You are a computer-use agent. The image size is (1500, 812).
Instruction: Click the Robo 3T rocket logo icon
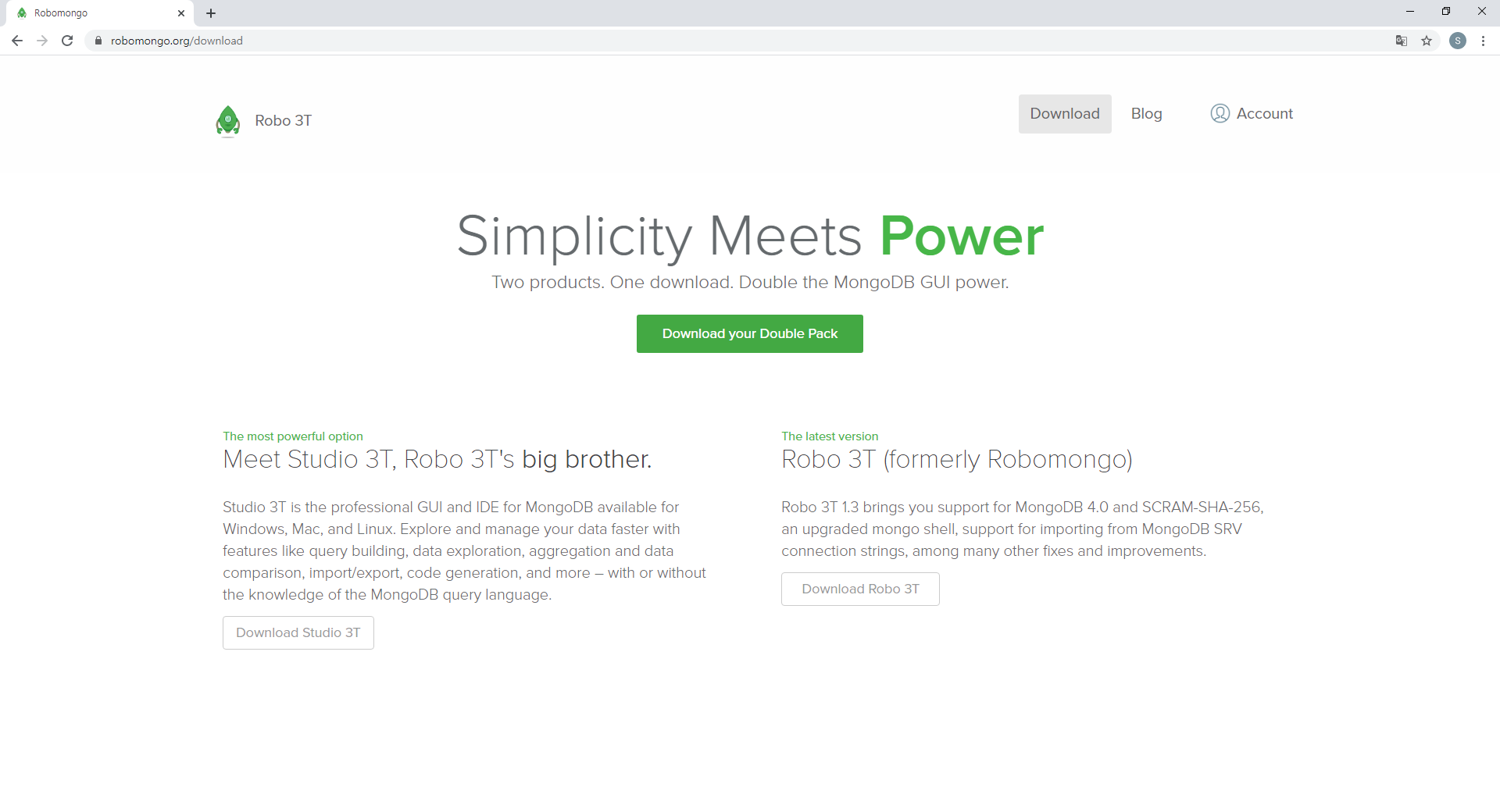(x=227, y=121)
